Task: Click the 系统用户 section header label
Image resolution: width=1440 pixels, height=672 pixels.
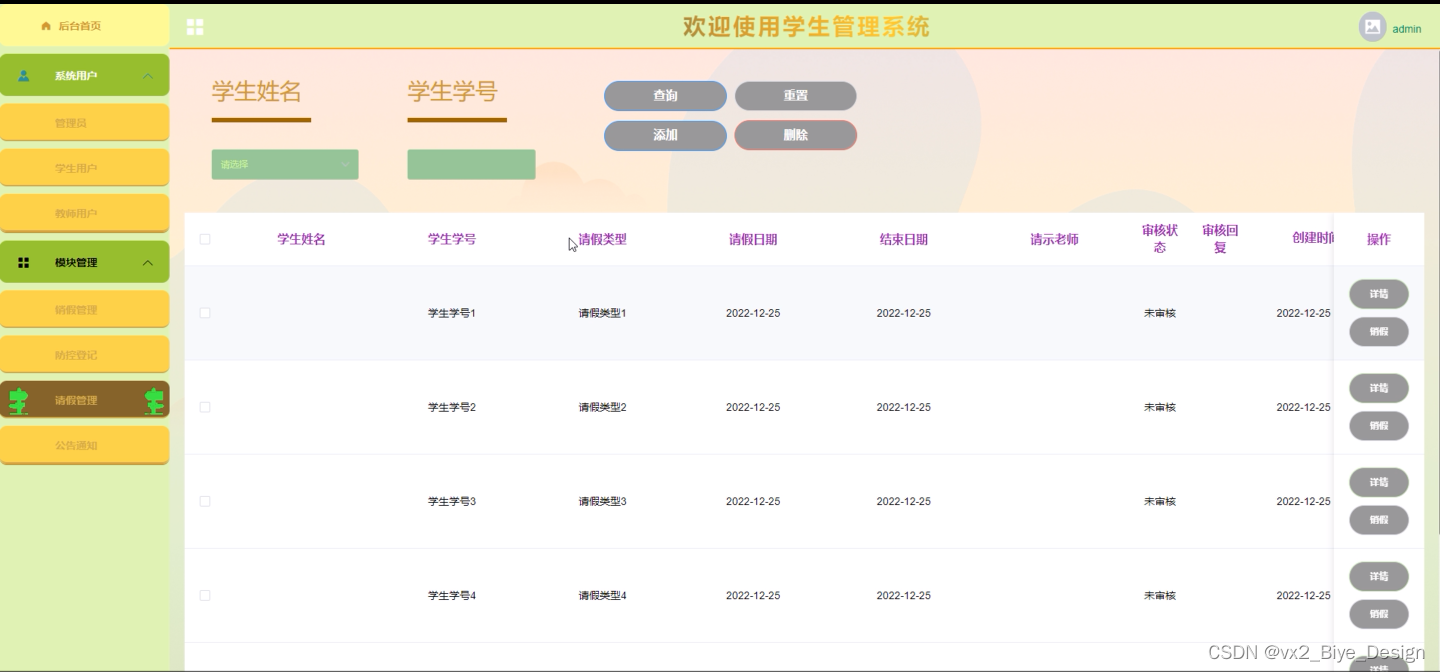Action: pyautogui.click(x=76, y=76)
